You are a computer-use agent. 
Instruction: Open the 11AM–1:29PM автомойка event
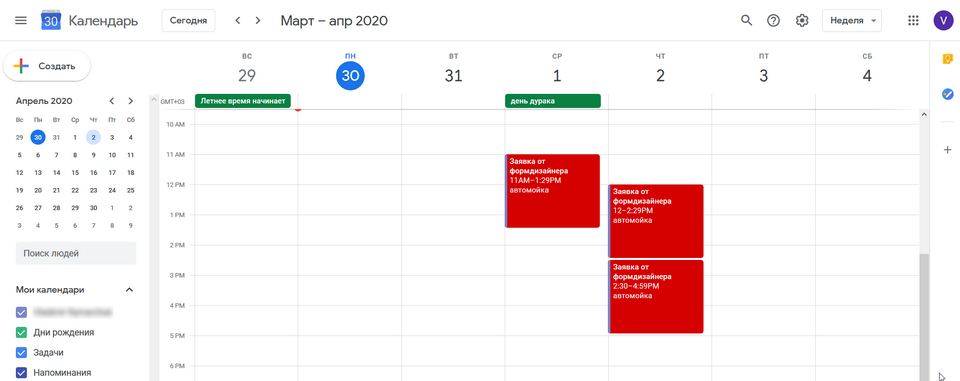pyautogui.click(x=552, y=190)
